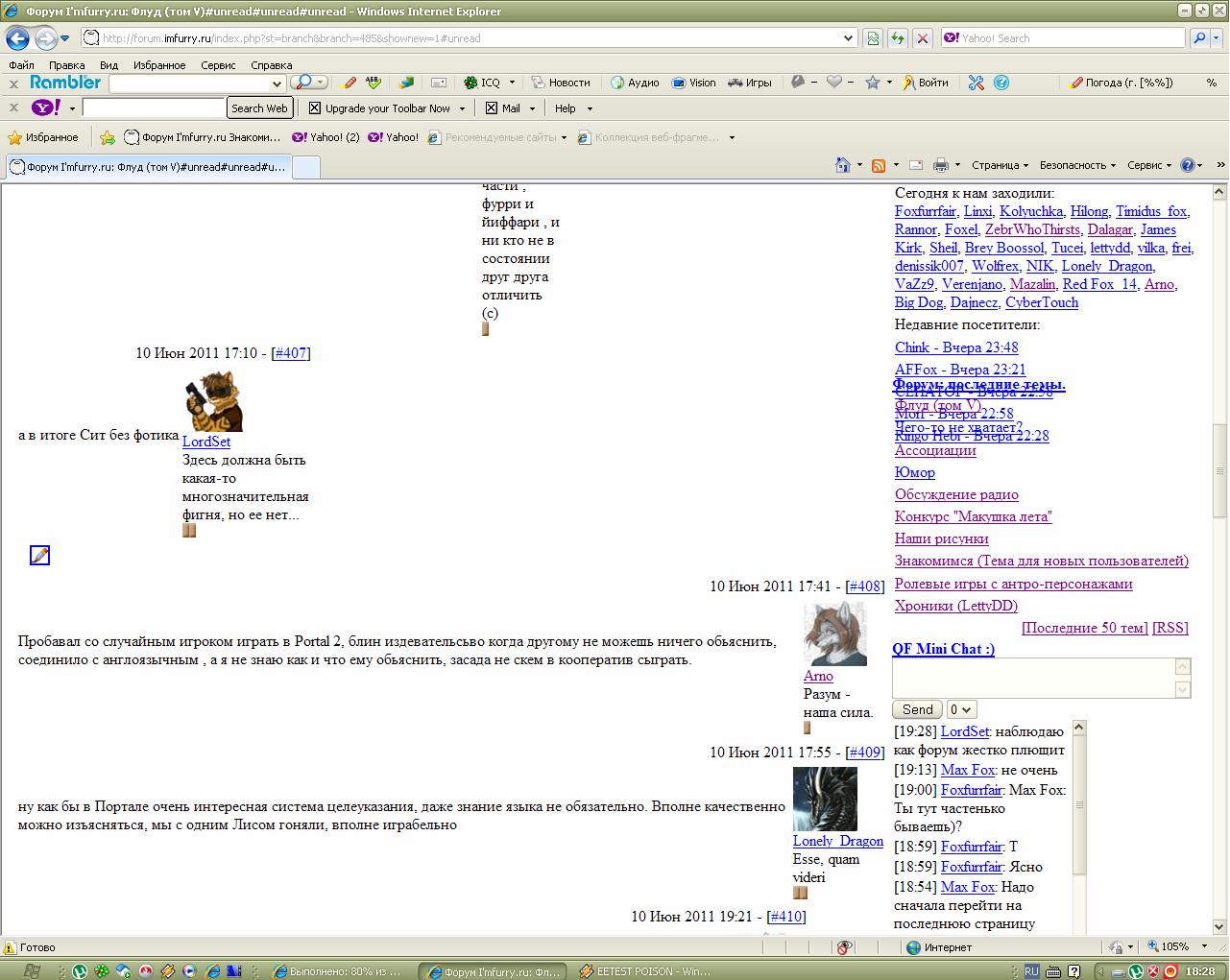Image resolution: width=1230 pixels, height=980 pixels.
Task: Open the chat dropdown showing 0
Action: [x=961, y=709]
